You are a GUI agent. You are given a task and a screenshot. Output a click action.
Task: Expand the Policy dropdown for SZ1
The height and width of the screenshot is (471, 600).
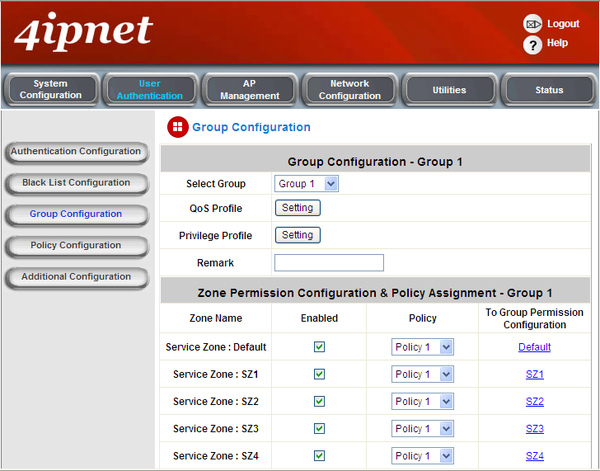[422, 374]
